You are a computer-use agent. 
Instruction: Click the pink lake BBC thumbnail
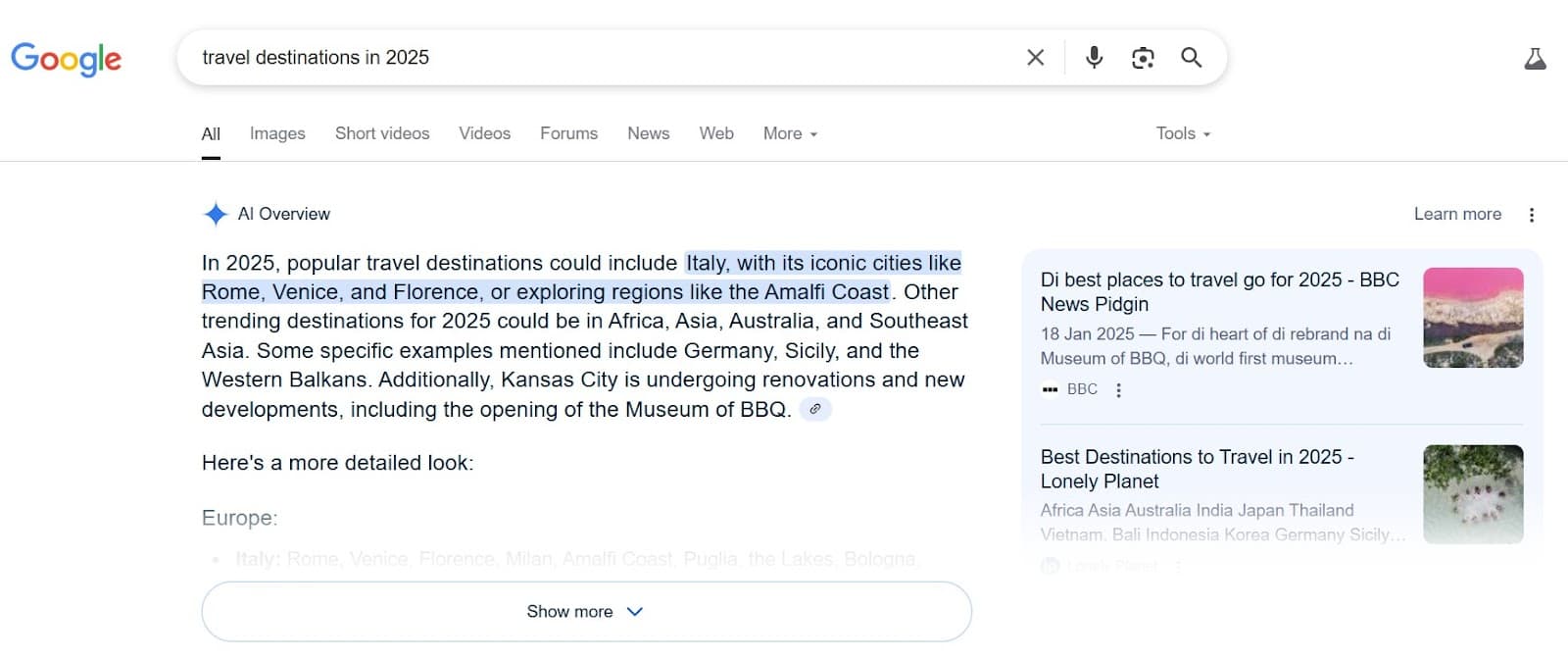click(x=1473, y=318)
